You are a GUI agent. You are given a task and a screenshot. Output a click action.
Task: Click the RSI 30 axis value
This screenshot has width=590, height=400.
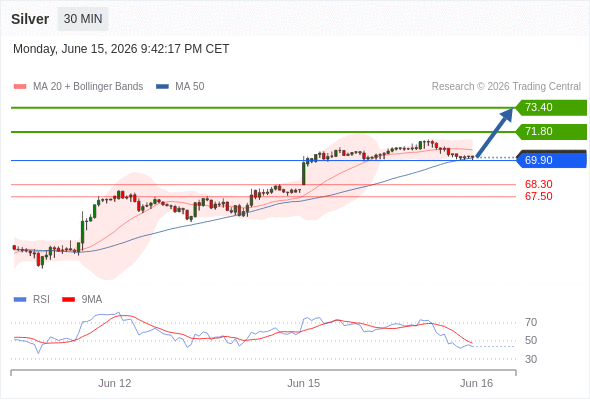pyautogui.click(x=531, y=359)
